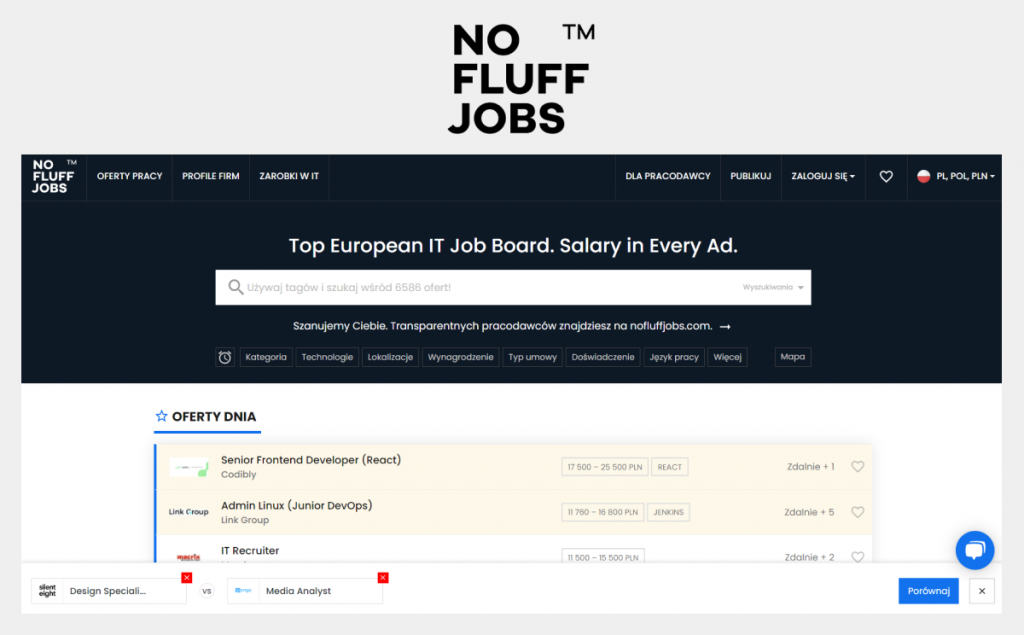The height and width of the screenshot is (635, 1024).
Task: Go to Oferty Pracy menu
Action: point(129,176)
